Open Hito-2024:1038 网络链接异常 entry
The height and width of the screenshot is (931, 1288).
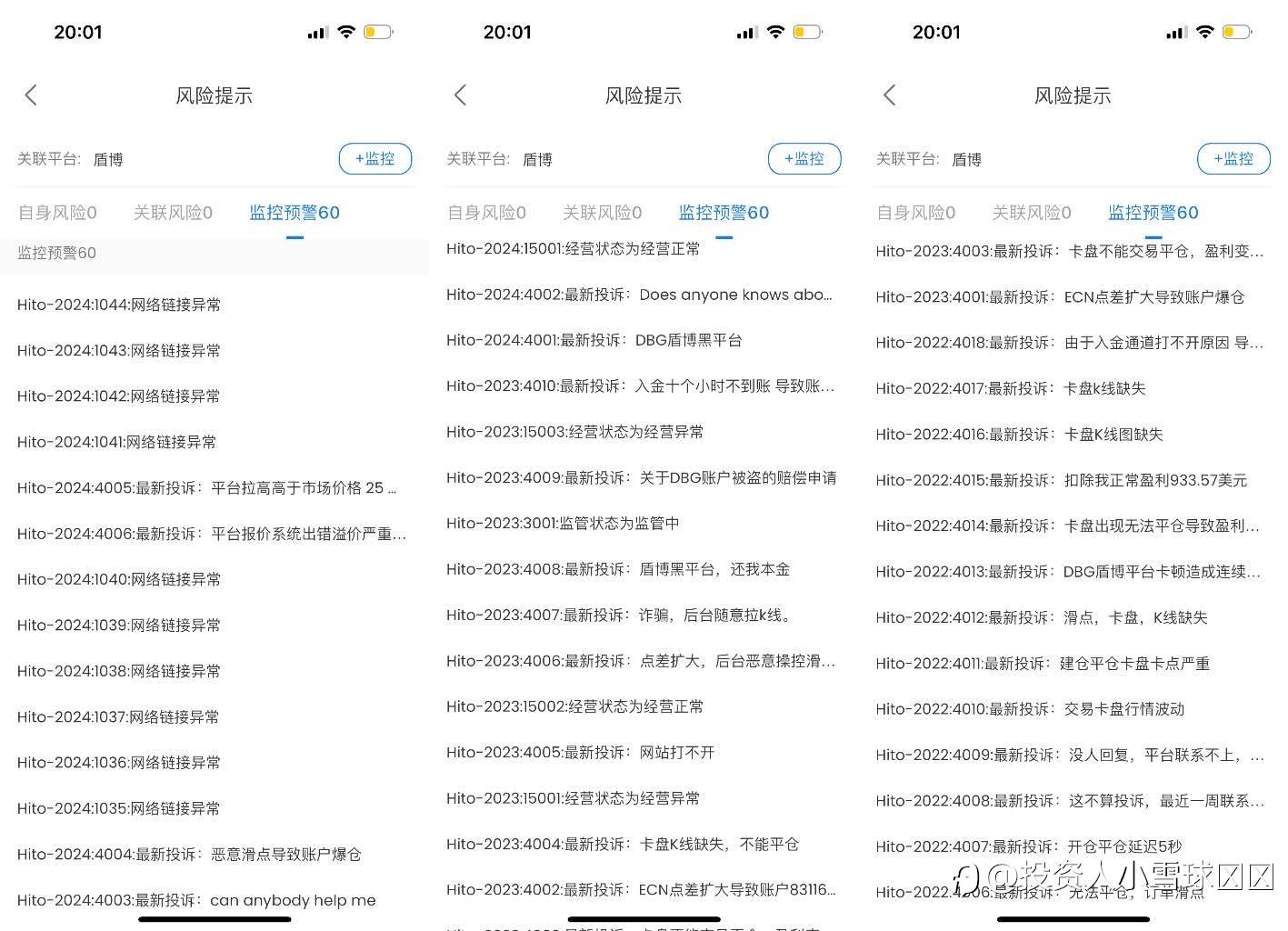point(119,671)
